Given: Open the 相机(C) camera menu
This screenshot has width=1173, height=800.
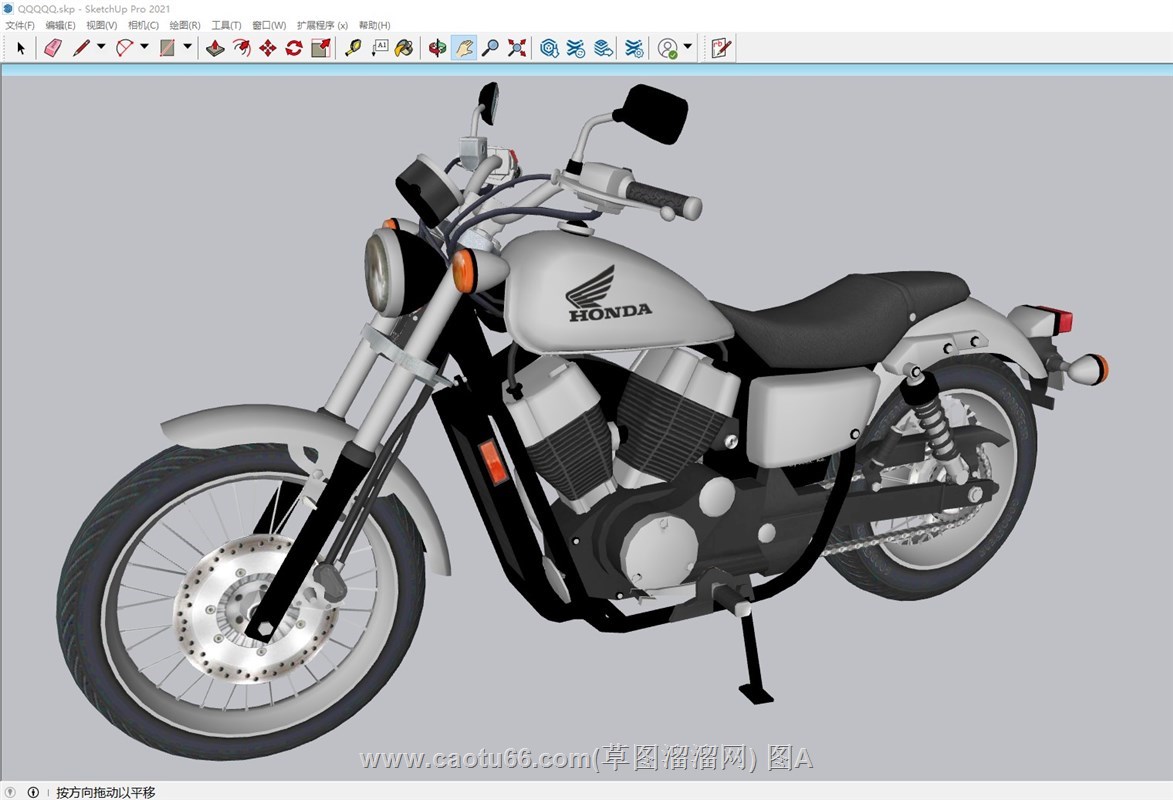Looking at the screenshot, I should click(x=143, y=25).
